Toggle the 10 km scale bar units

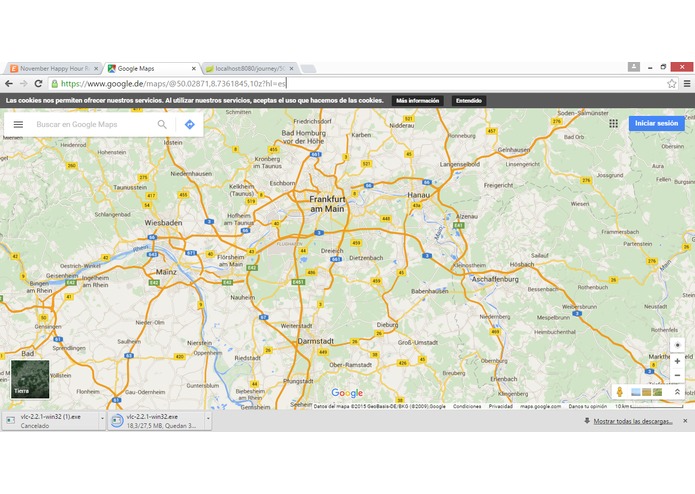649,406
